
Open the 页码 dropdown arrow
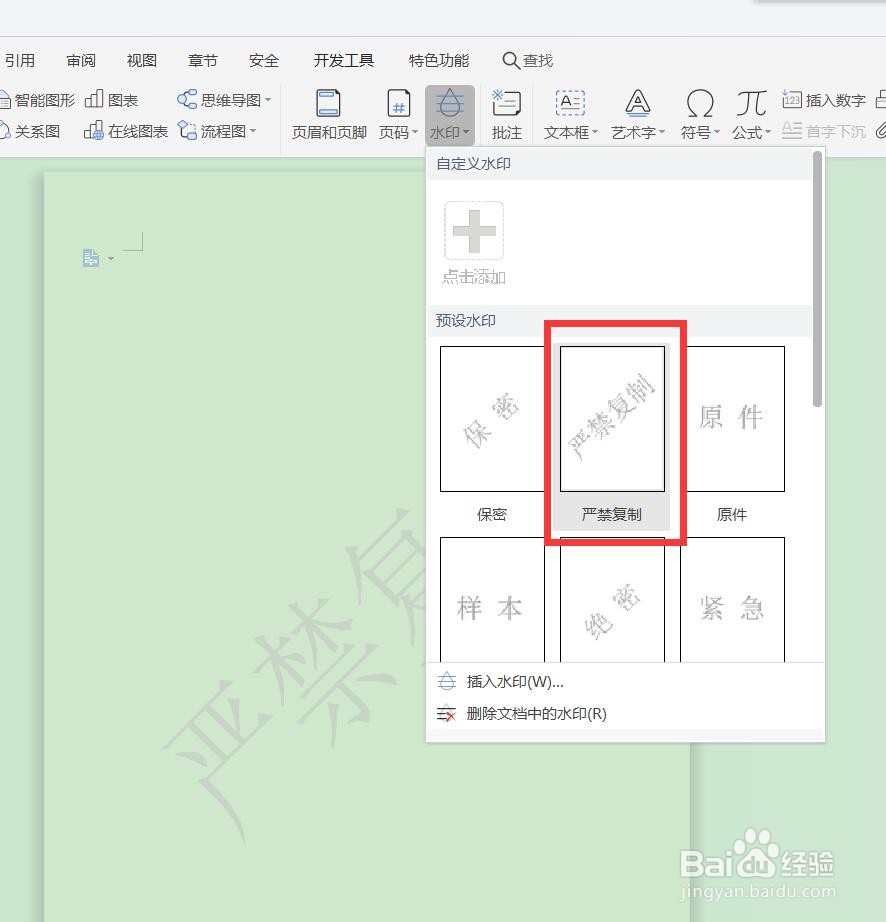[415, 132]
